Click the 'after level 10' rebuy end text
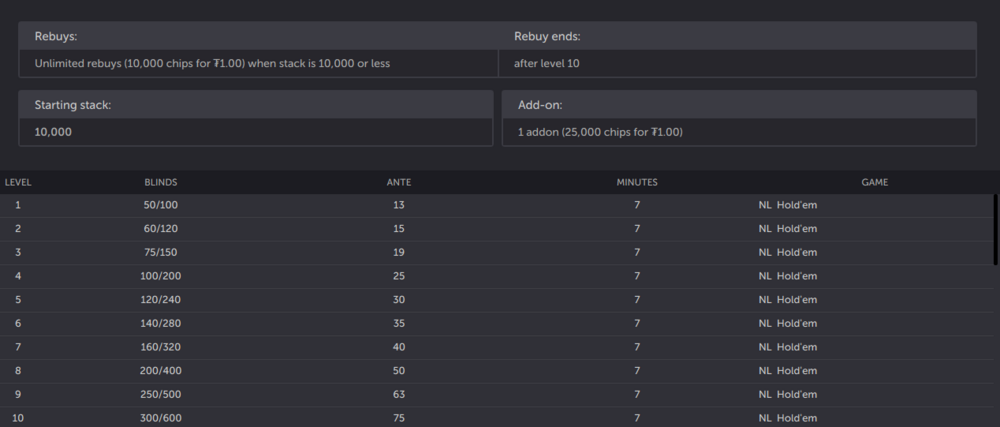 coord(547,63)
